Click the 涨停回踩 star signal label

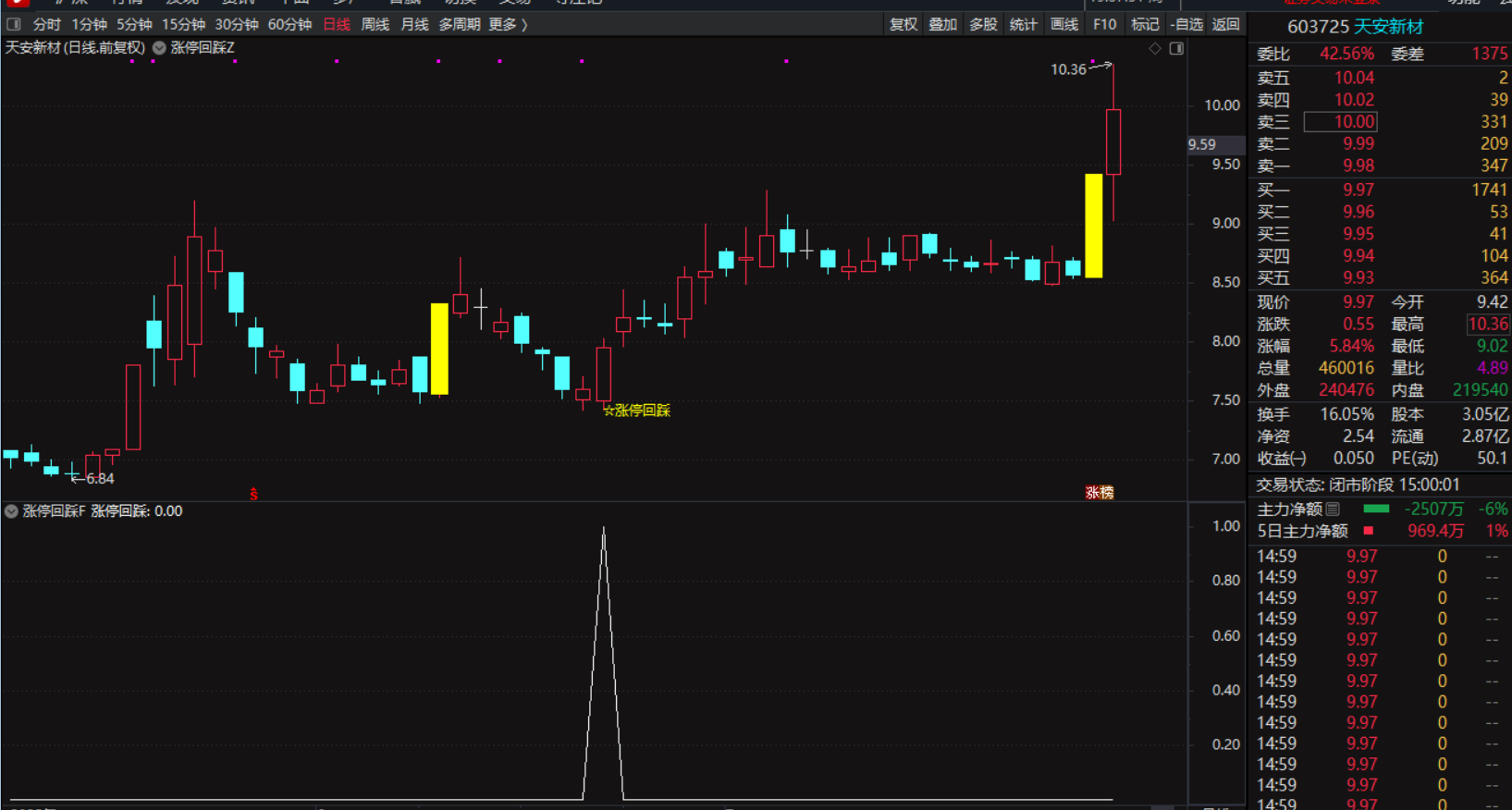tap(637, 411)
